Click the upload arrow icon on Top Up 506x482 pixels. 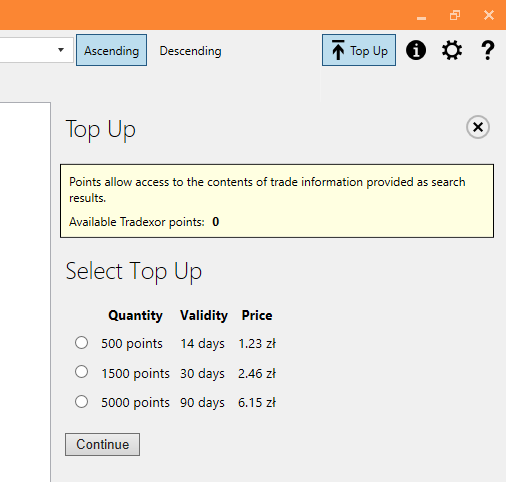pyautogui.click(x=338, y=50)
